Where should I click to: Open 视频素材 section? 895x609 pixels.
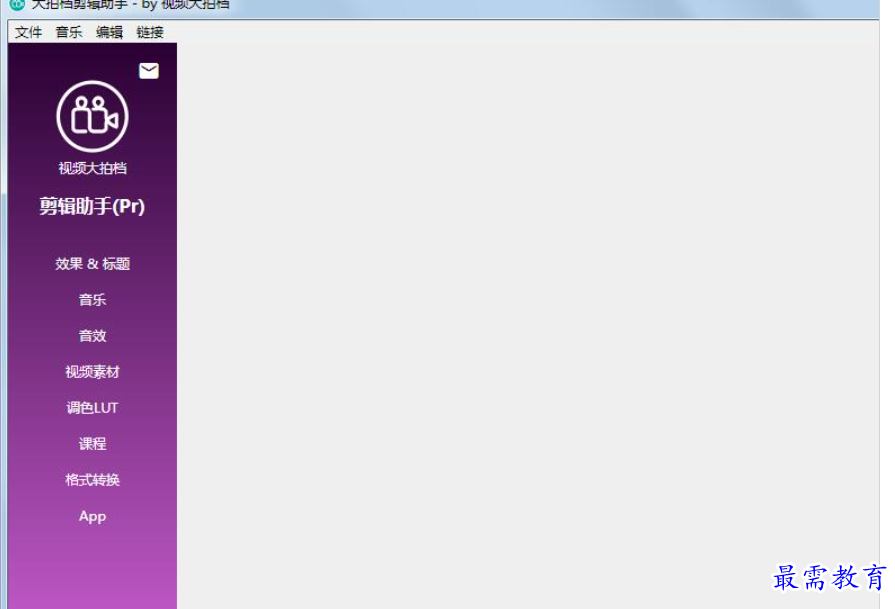92,372
